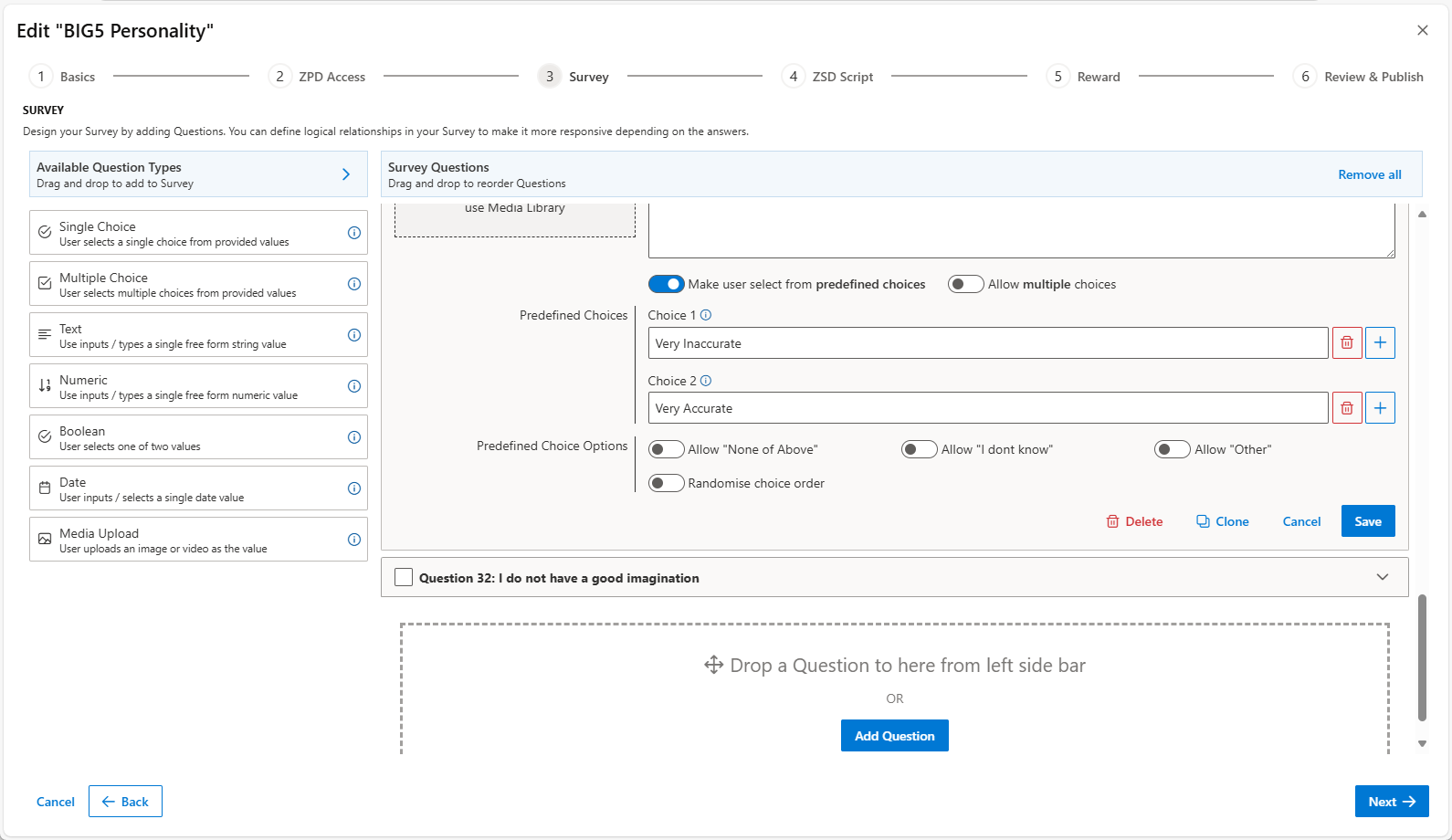Screen dimensions: 1452x840
Task: Open info tooltip next to Choice 1
Action: pyautogui.click(x=706, y=315)
